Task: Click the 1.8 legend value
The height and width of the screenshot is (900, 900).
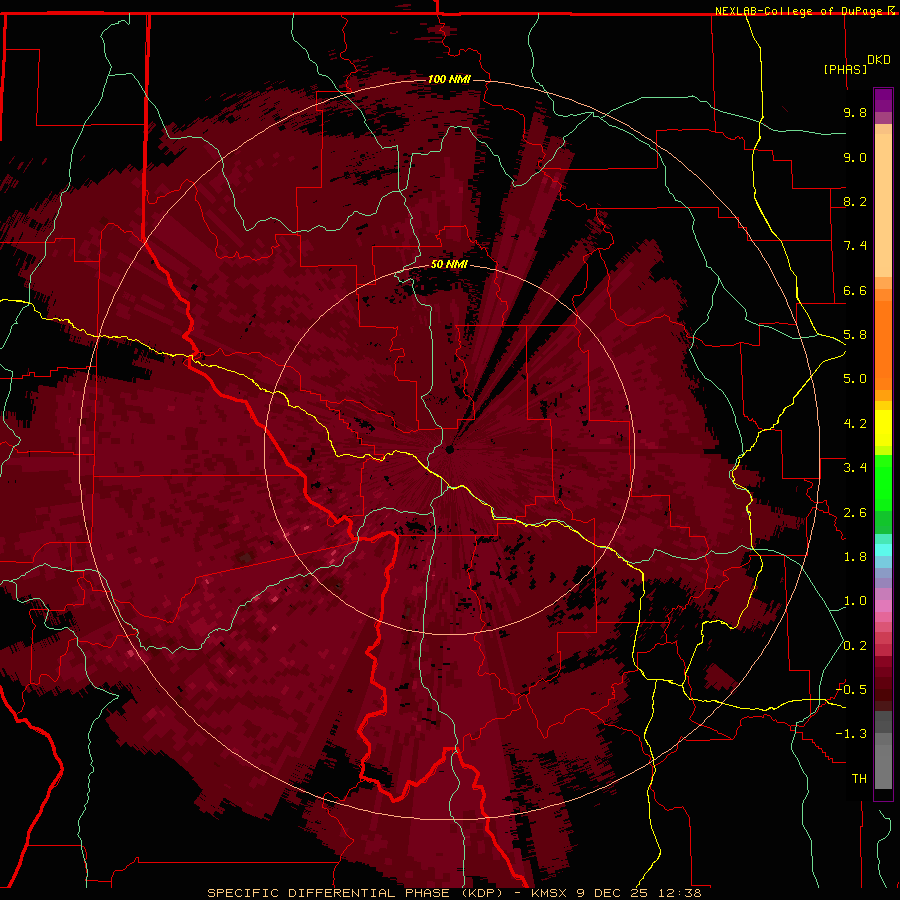Action: tap(855, 557)
